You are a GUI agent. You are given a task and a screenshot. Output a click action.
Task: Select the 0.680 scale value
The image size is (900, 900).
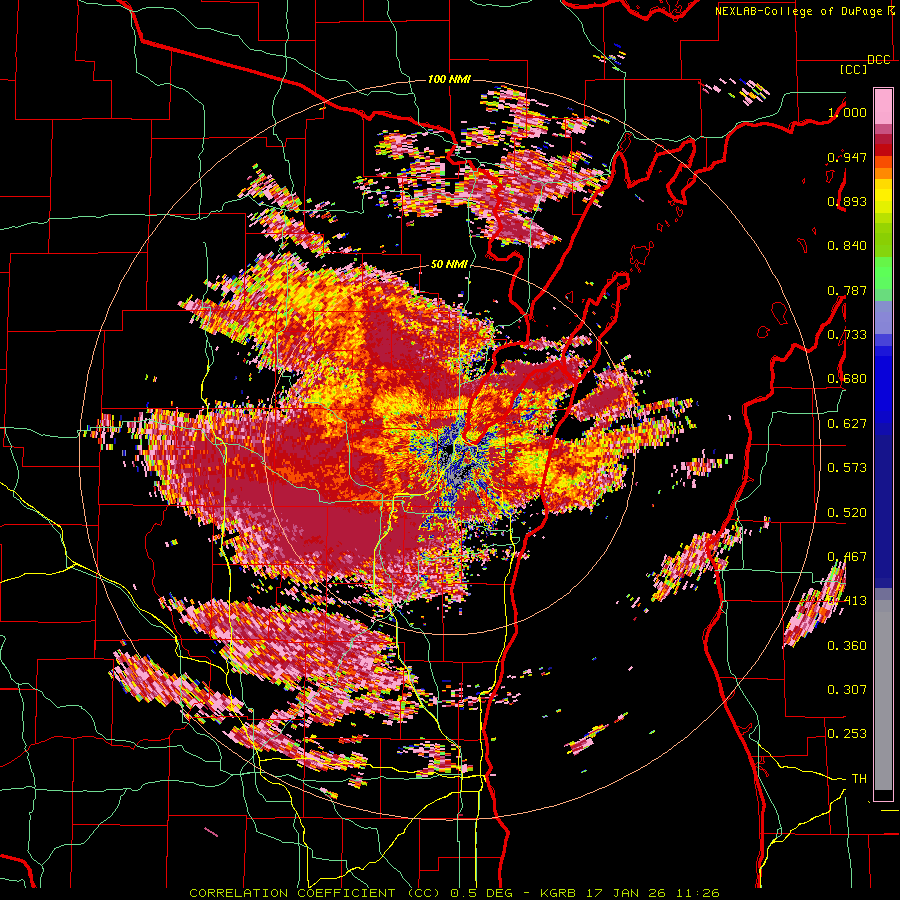[847, 379]
